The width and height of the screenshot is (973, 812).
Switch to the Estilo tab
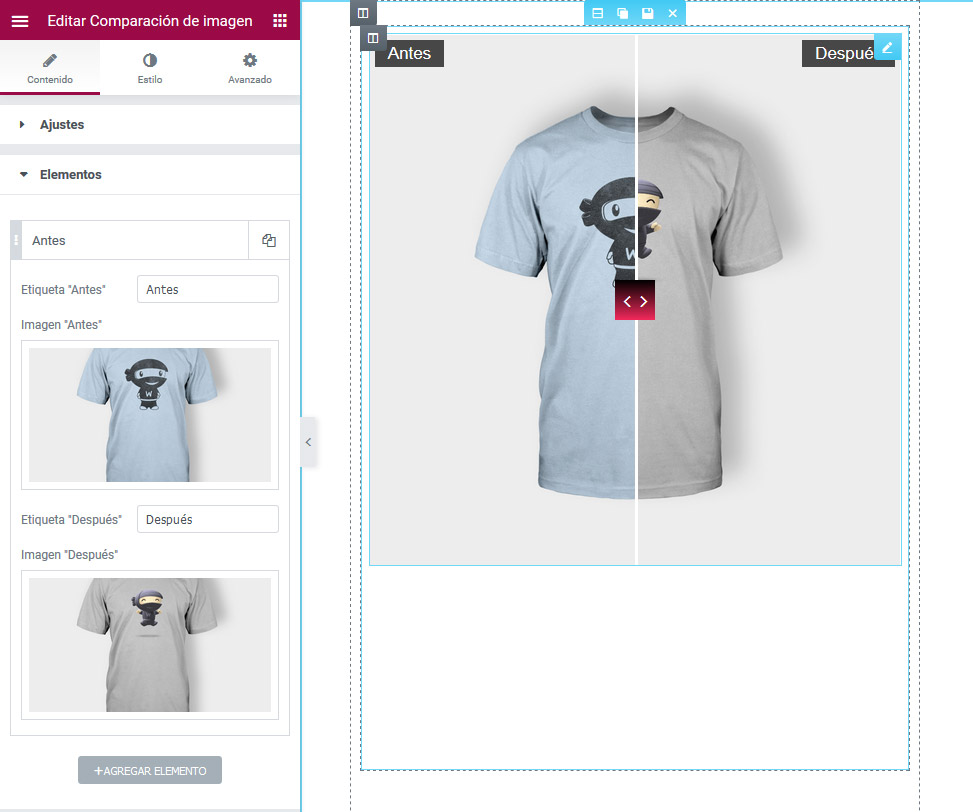coord(150,68)
